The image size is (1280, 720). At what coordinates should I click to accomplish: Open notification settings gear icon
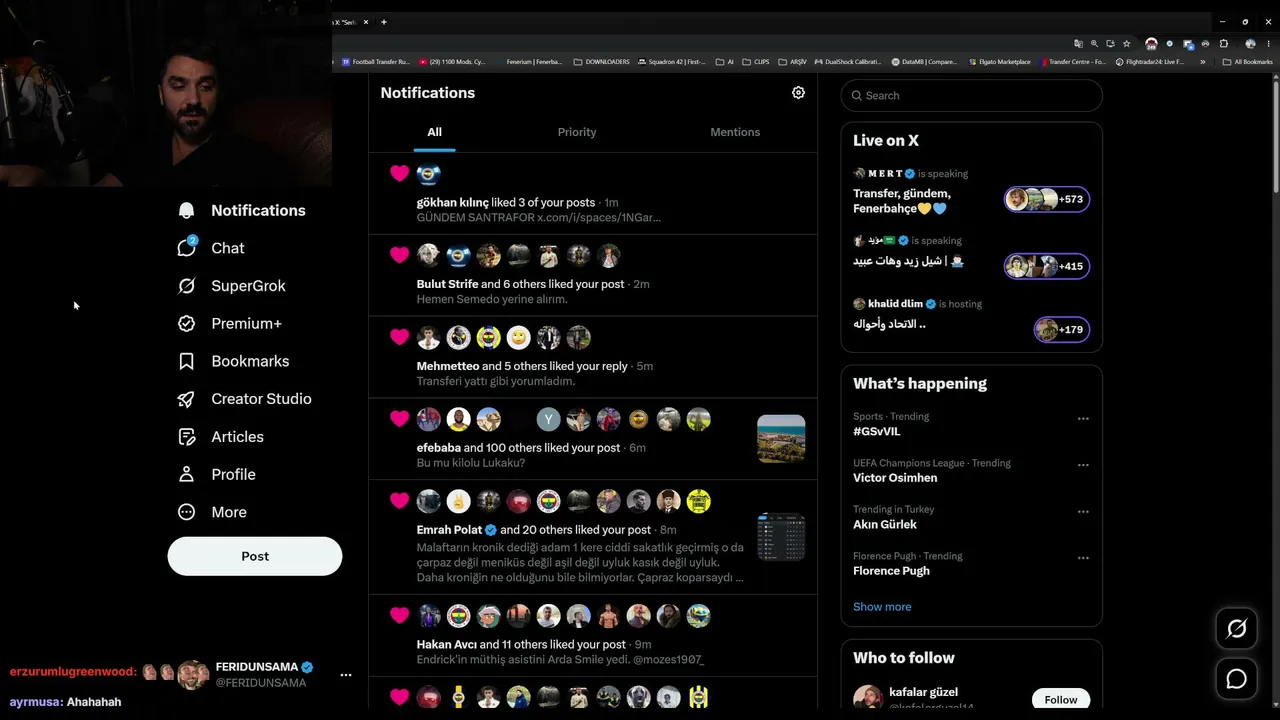798,92
